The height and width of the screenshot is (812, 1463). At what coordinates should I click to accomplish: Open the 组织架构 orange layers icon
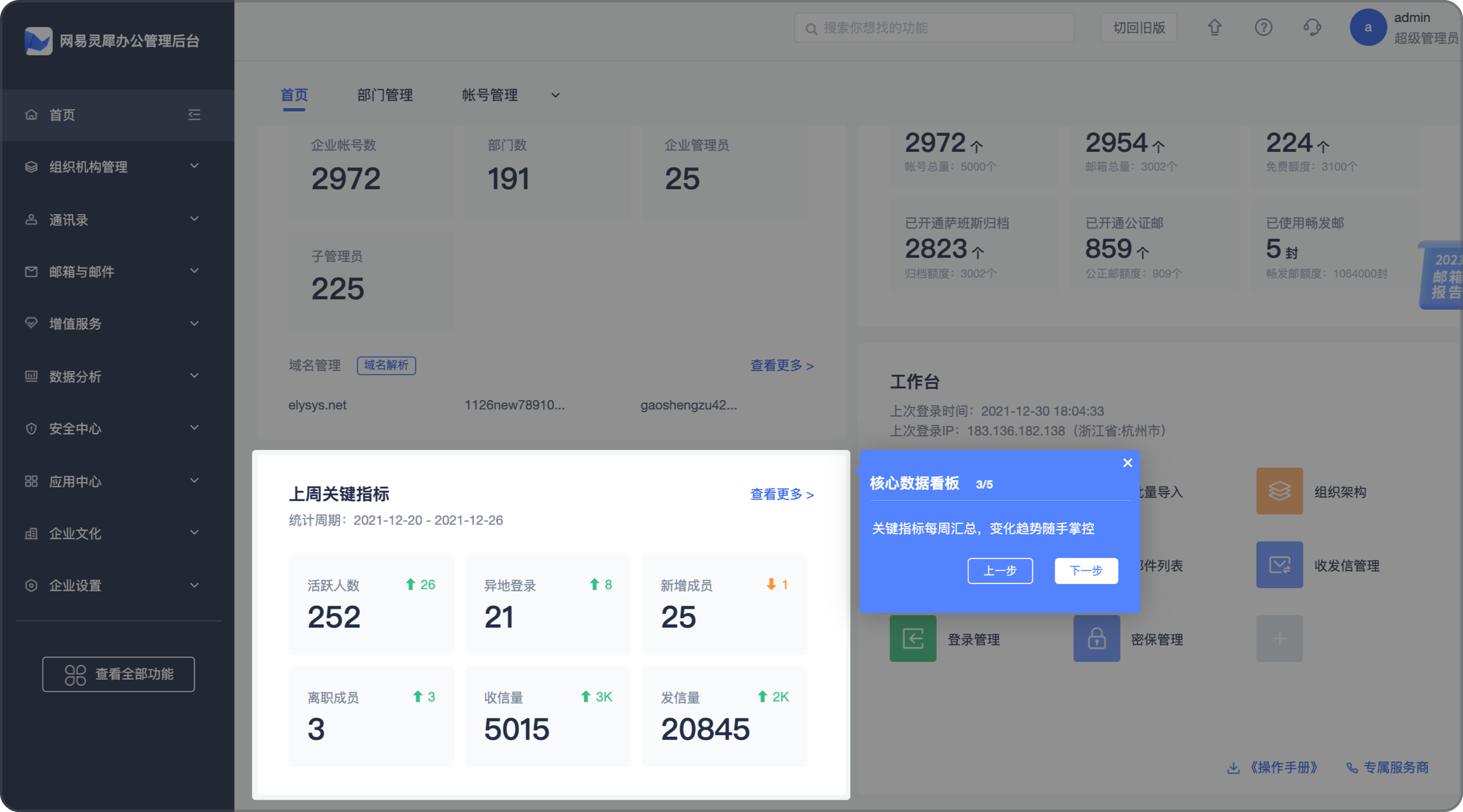click(1279, 491)
